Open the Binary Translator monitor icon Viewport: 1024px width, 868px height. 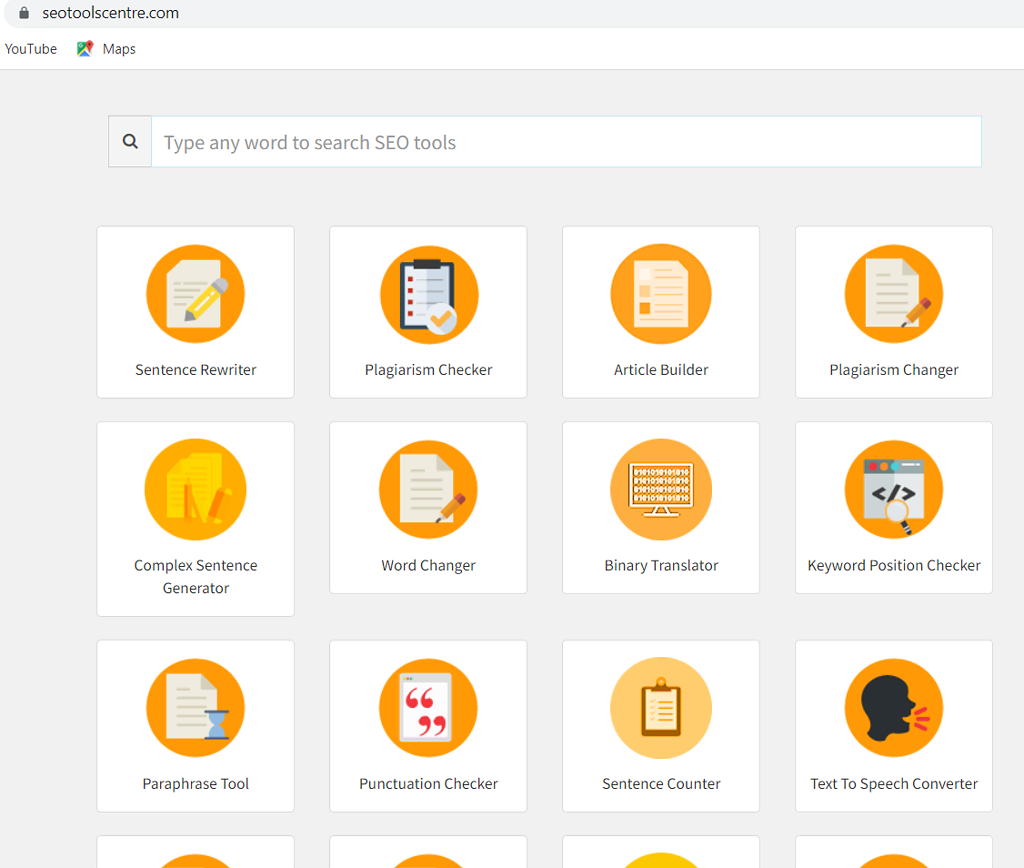[660, 489]
